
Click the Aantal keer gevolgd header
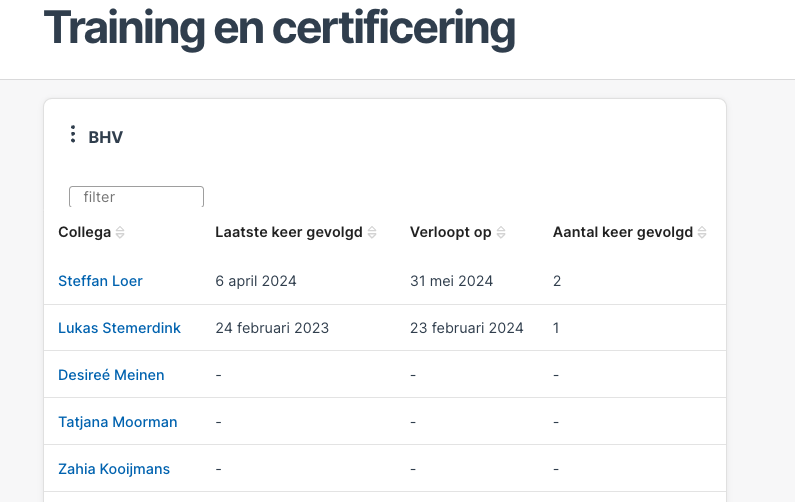(622, 232)
